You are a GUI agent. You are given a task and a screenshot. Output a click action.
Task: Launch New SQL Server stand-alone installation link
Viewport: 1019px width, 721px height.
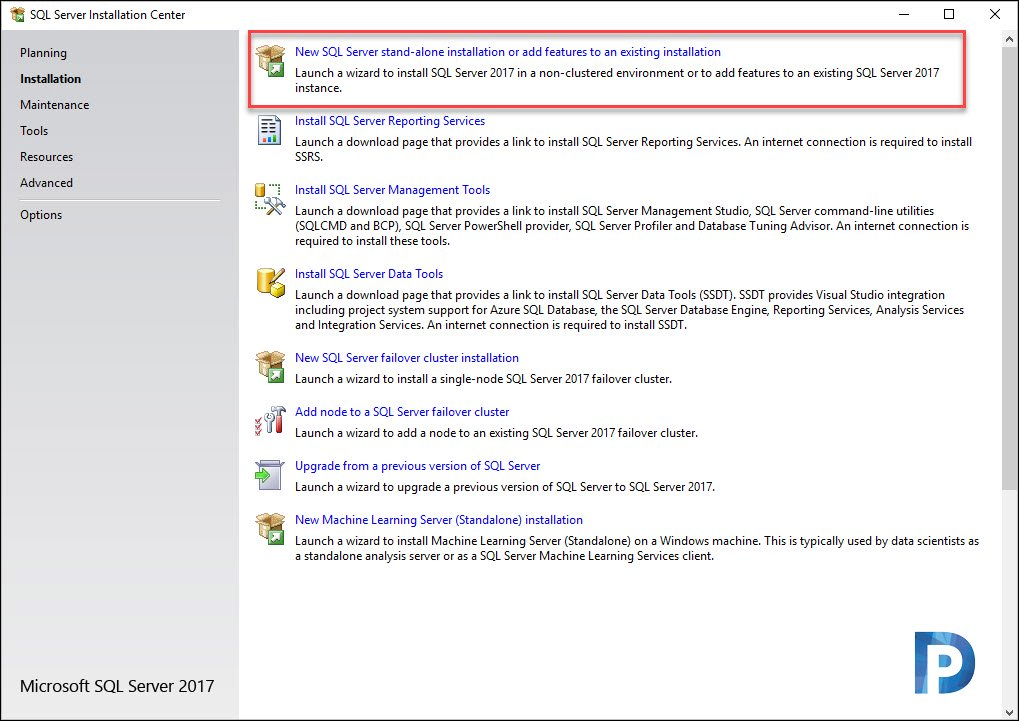508,52
